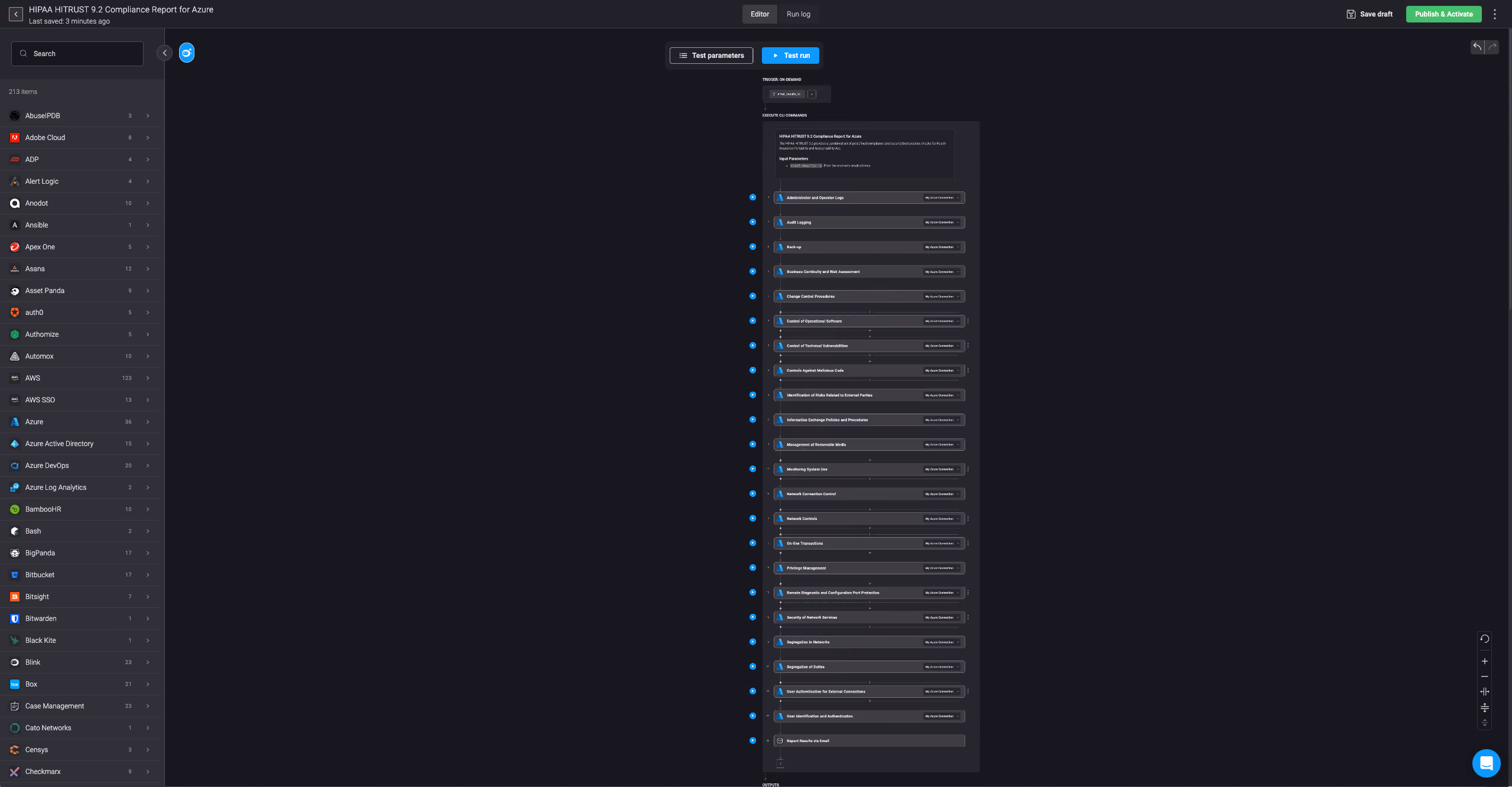This screenshot has width=1512, height=787.
Task: Open the Segregation in Networks step
Action: pos(869,642)
